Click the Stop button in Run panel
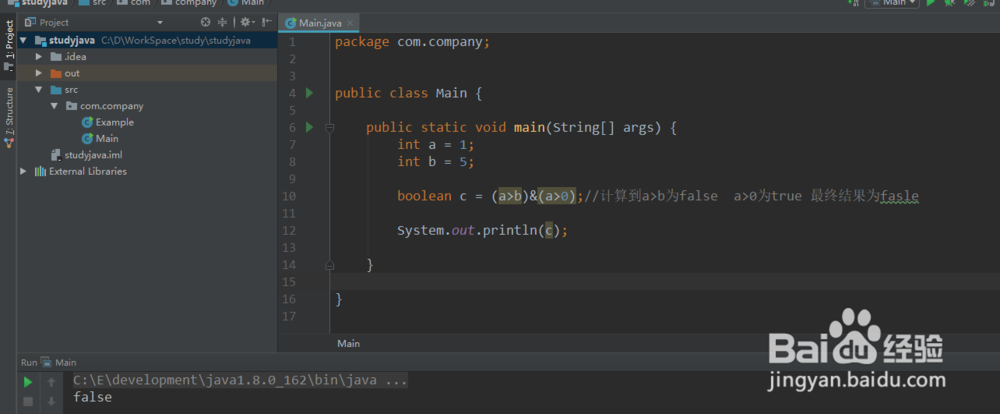Screen dimensions: 1000x414 tap(27, 401)
